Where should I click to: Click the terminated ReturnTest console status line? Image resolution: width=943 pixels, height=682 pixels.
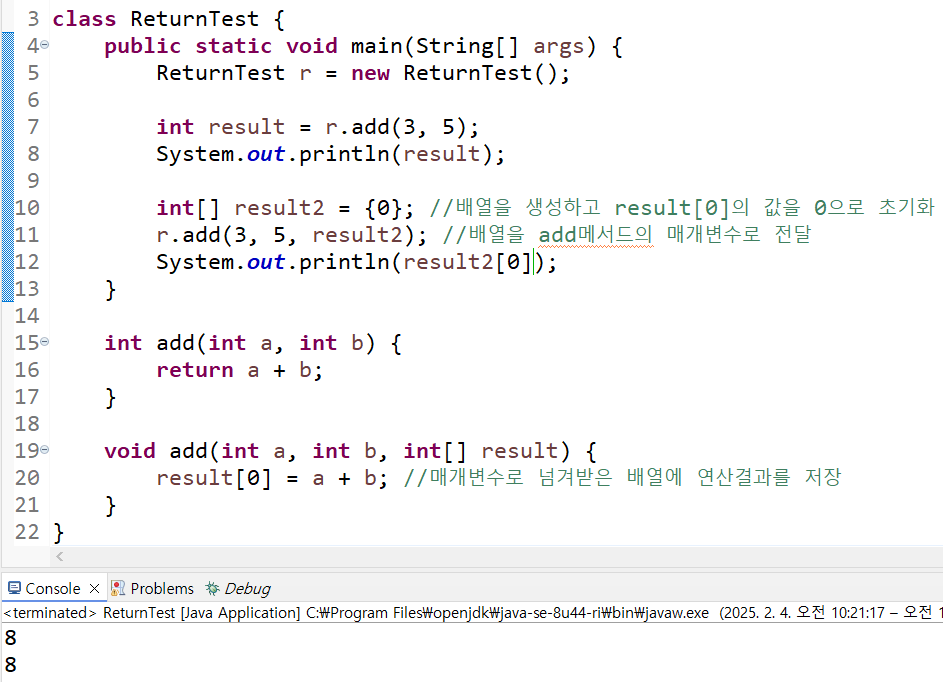click(x=472, y=613)
